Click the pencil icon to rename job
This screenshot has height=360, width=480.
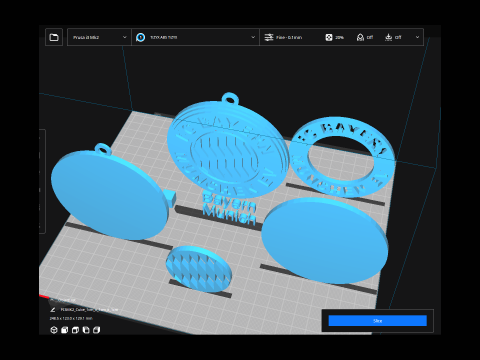pyautogui.click(x=53, y=310)
